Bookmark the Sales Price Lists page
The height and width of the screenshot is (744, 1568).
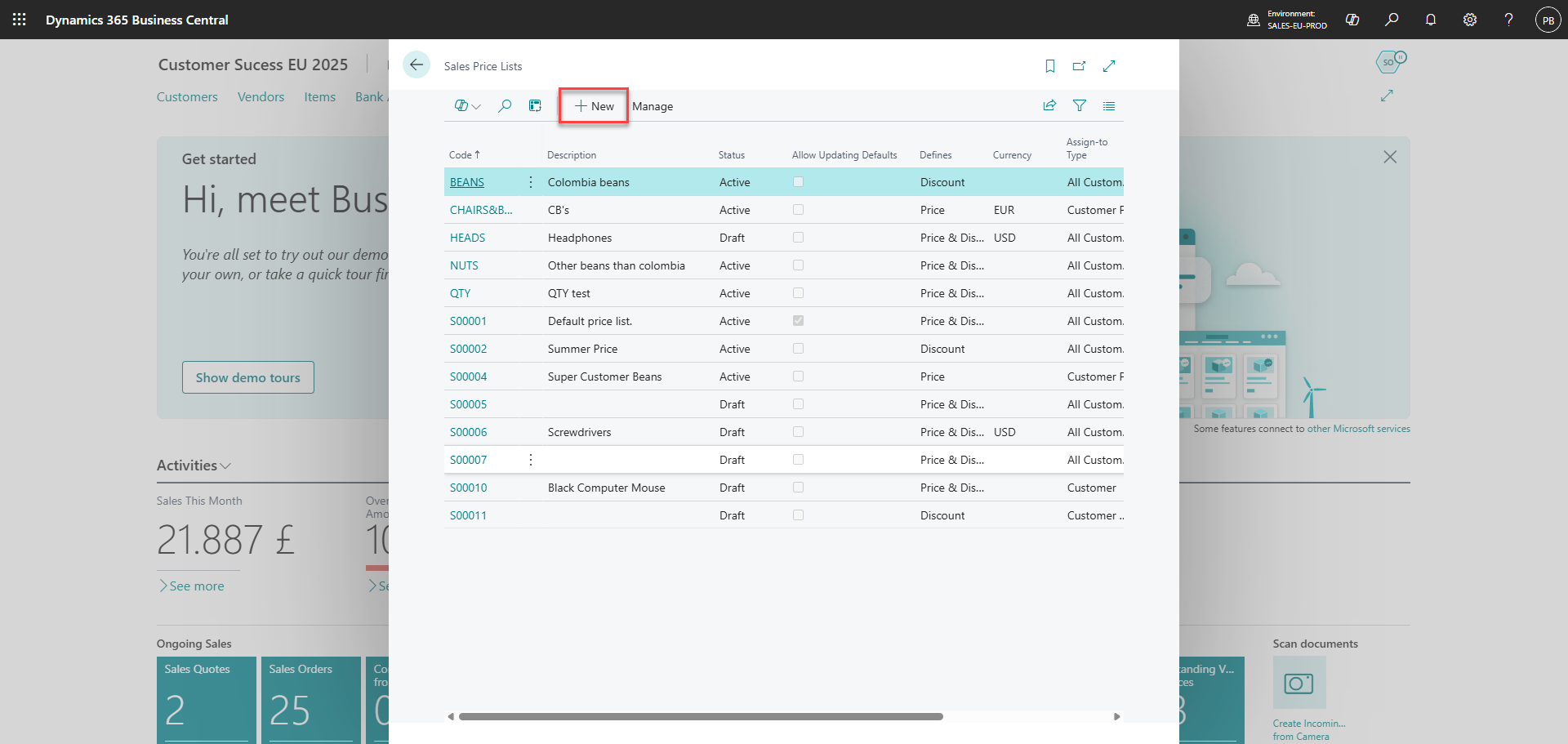[1050, 66]
